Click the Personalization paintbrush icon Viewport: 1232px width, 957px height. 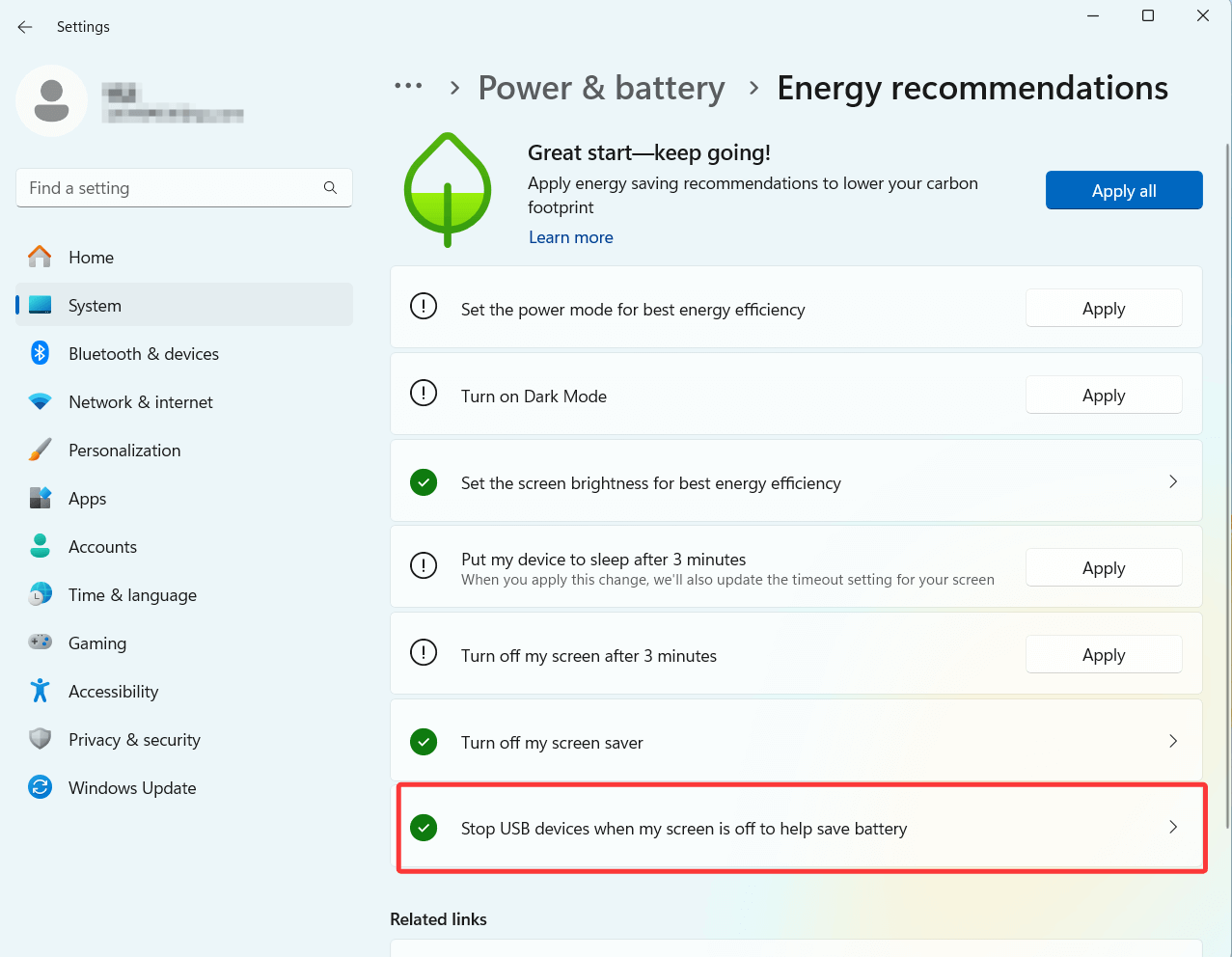click(x=39, y=450)
